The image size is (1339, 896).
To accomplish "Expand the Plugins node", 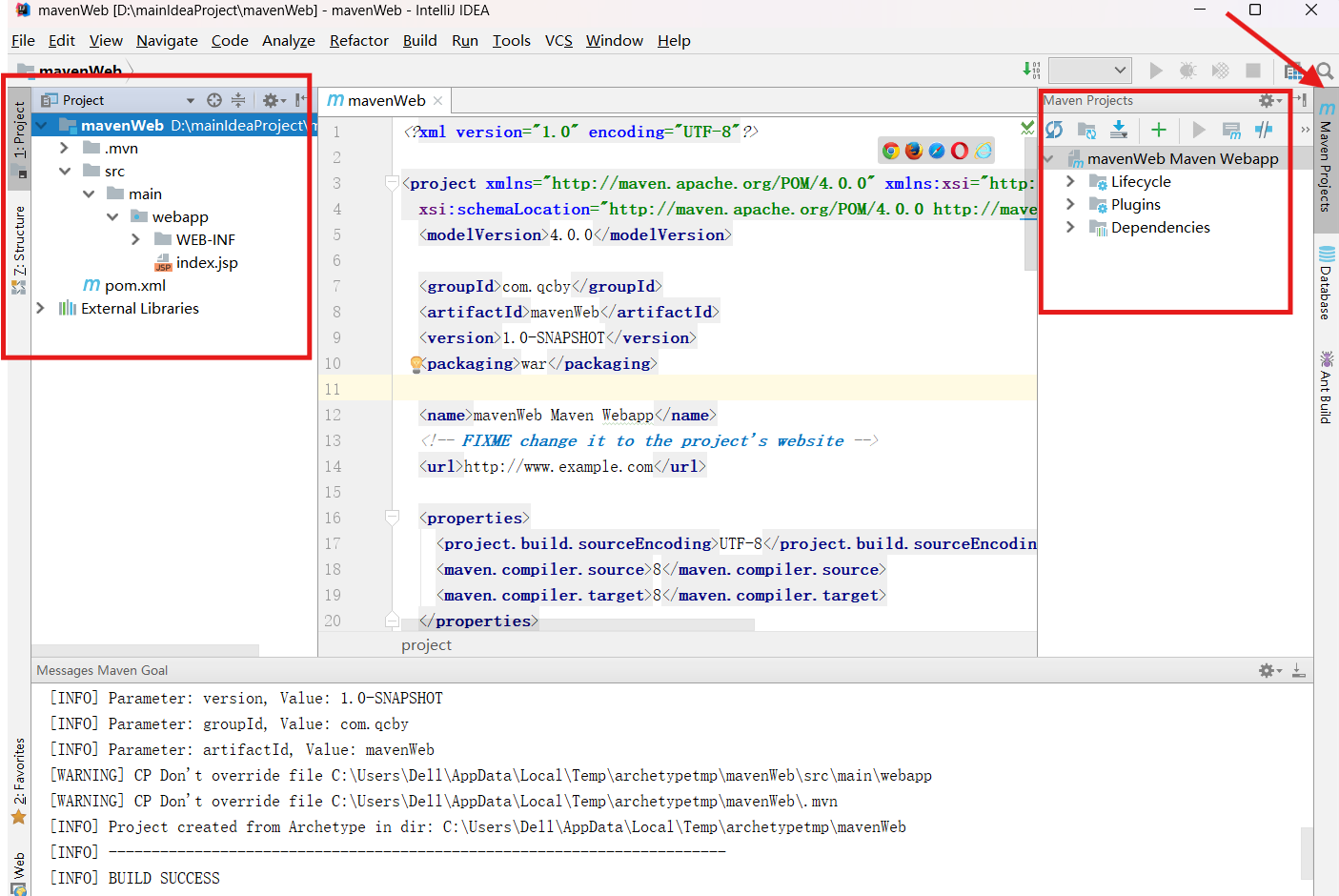I will [x=1070, y=204].
